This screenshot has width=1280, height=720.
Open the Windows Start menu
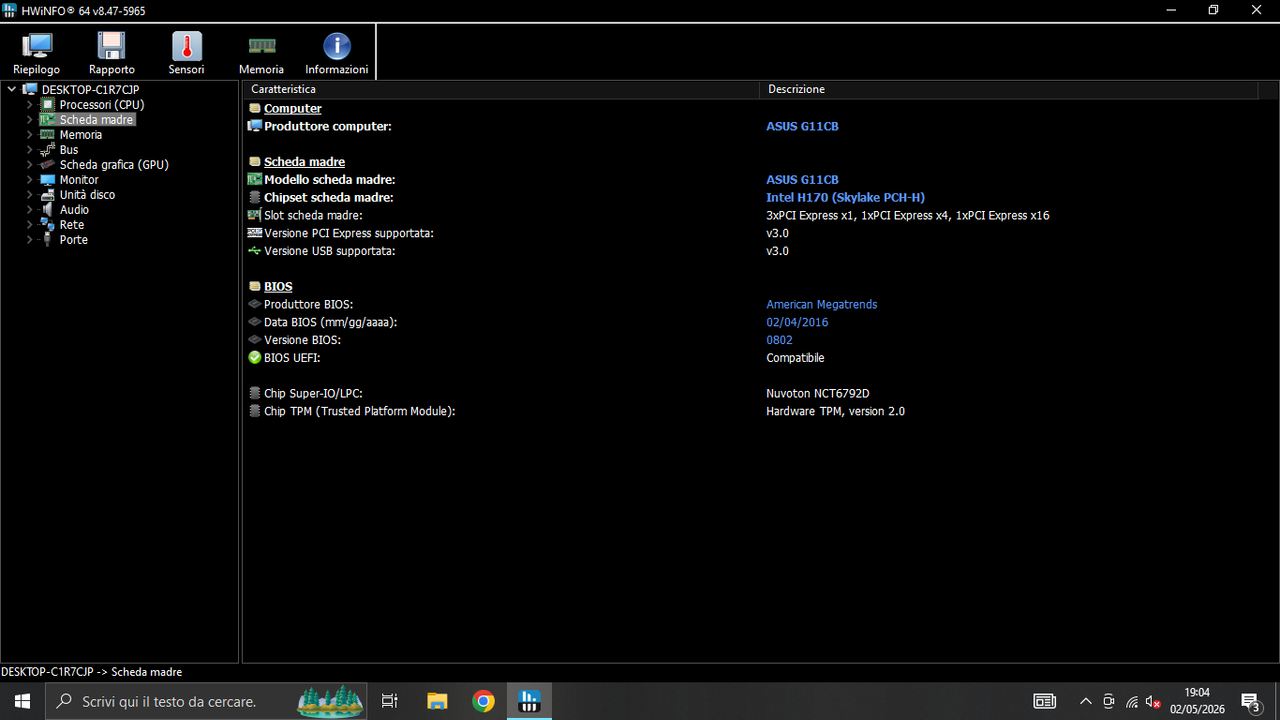point(22,701)
